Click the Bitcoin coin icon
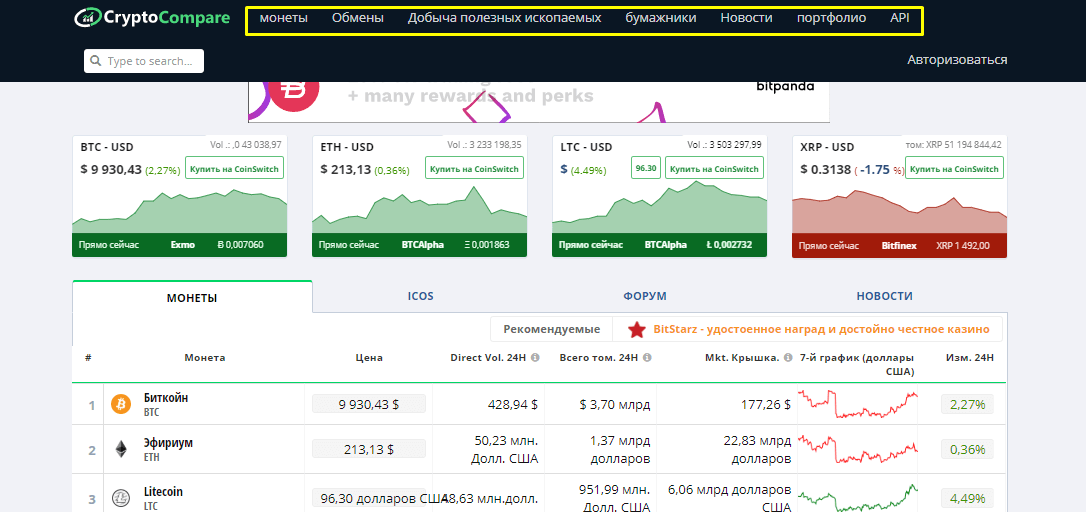 pos(121,404)
